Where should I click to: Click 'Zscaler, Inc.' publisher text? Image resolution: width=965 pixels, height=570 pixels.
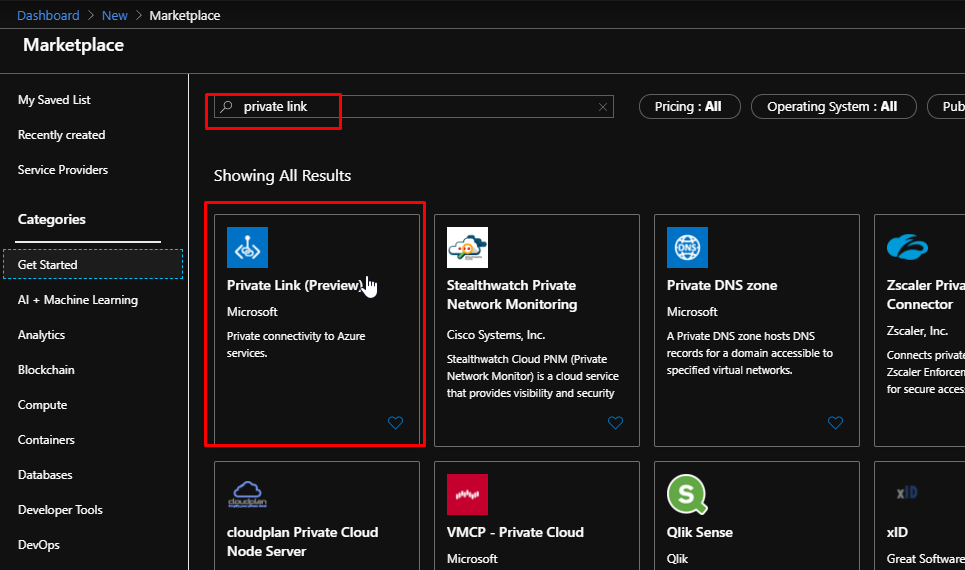[917, 331]
